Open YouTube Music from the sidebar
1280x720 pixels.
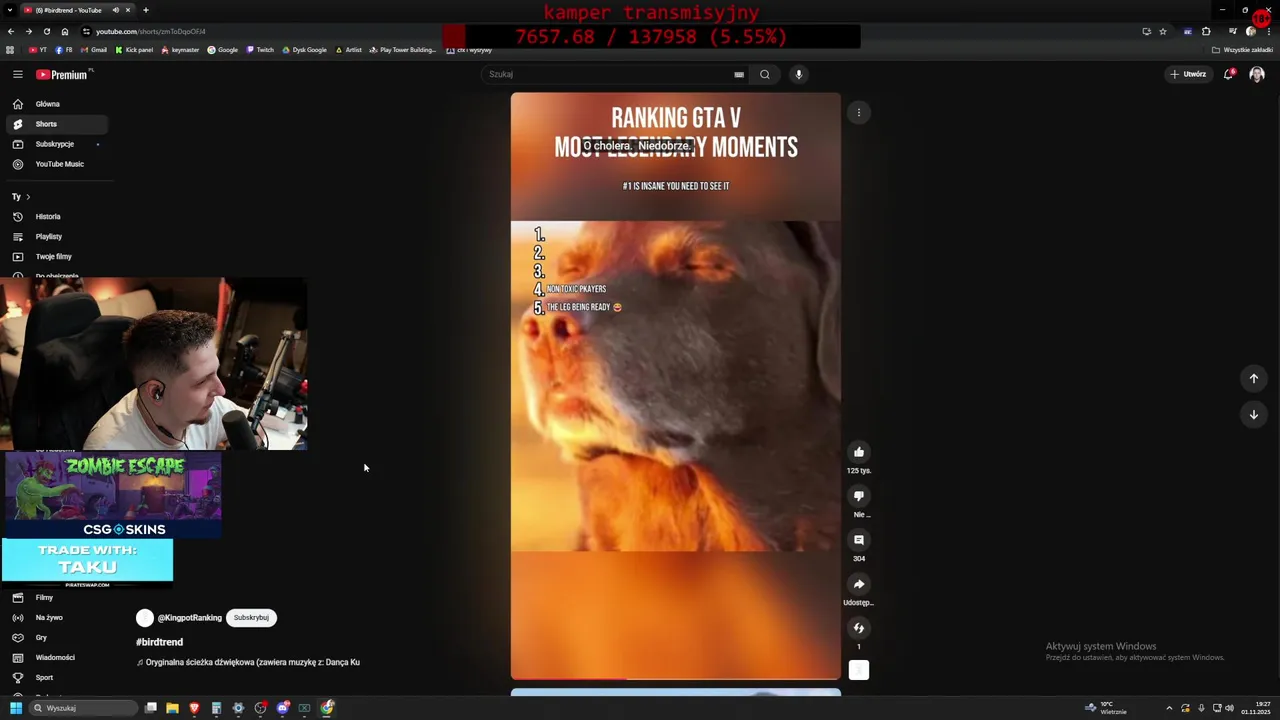pyautogui.click(x=56, y=164)
